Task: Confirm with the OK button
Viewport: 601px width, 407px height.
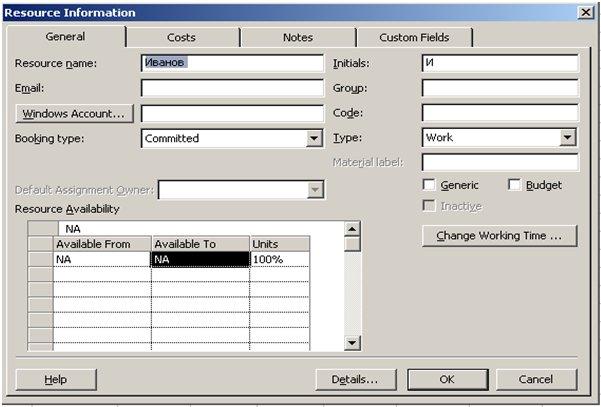Action: (448, 379)
